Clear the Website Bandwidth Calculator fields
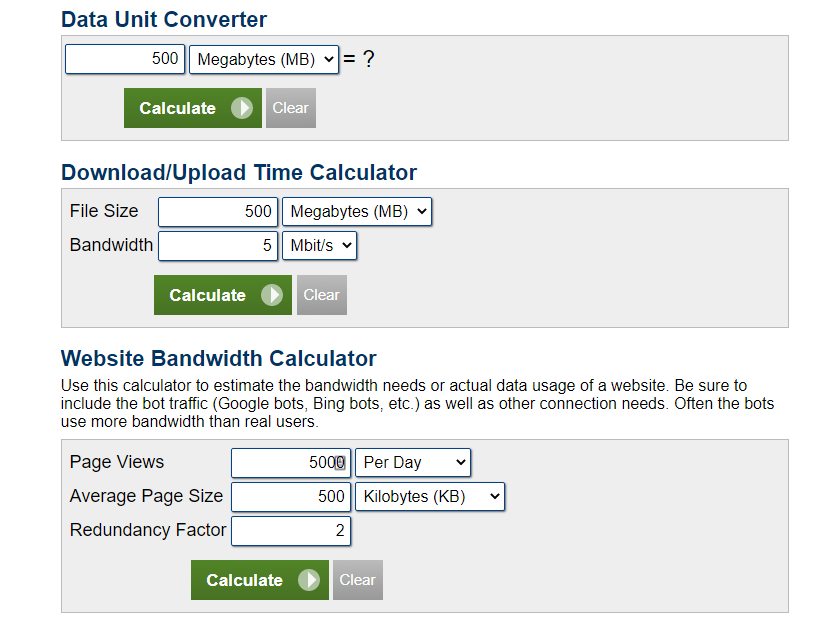The width and height of the screenshot is (817, 625). coord(357,580)
